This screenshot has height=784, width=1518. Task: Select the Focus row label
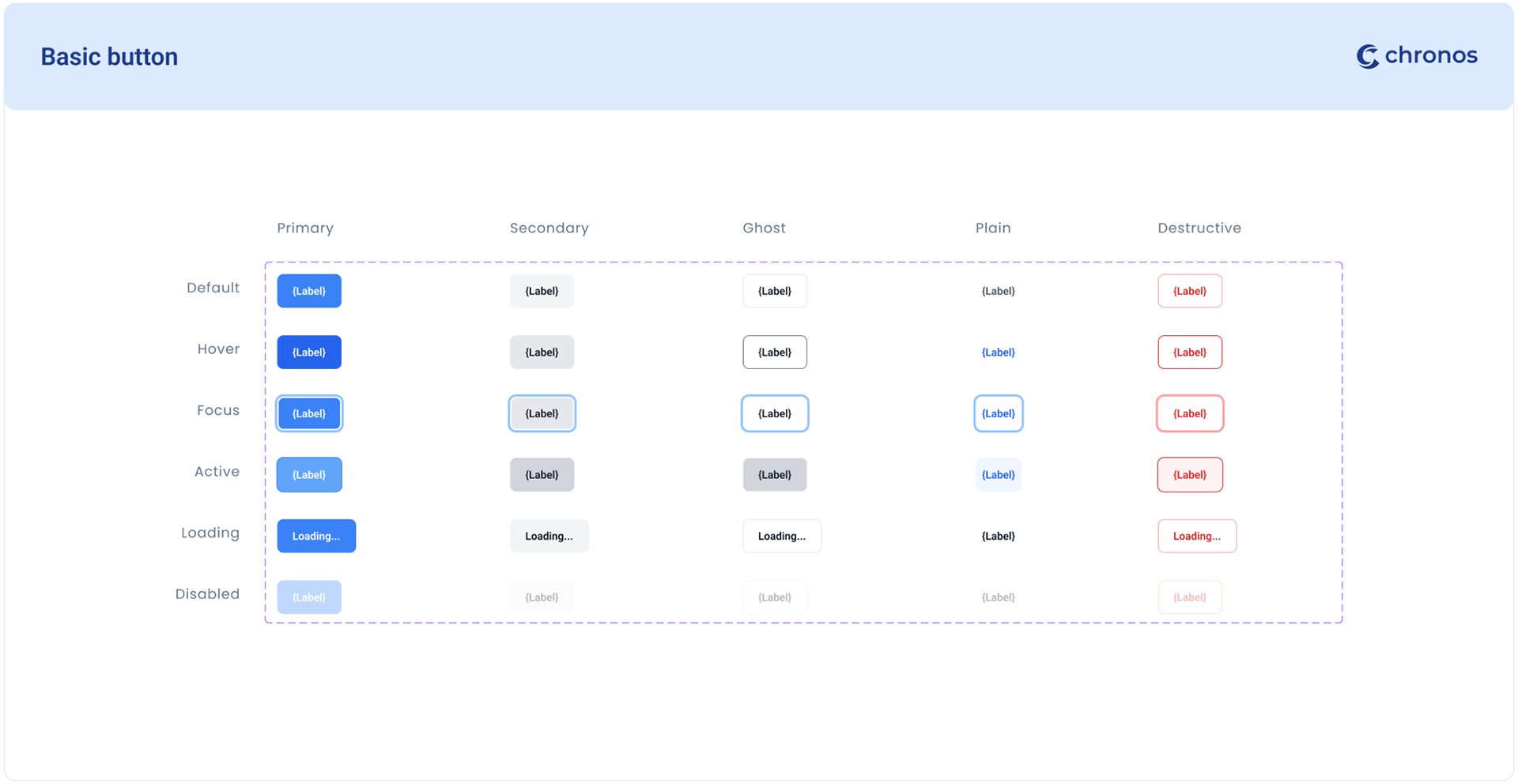click(x=218, y=410)
